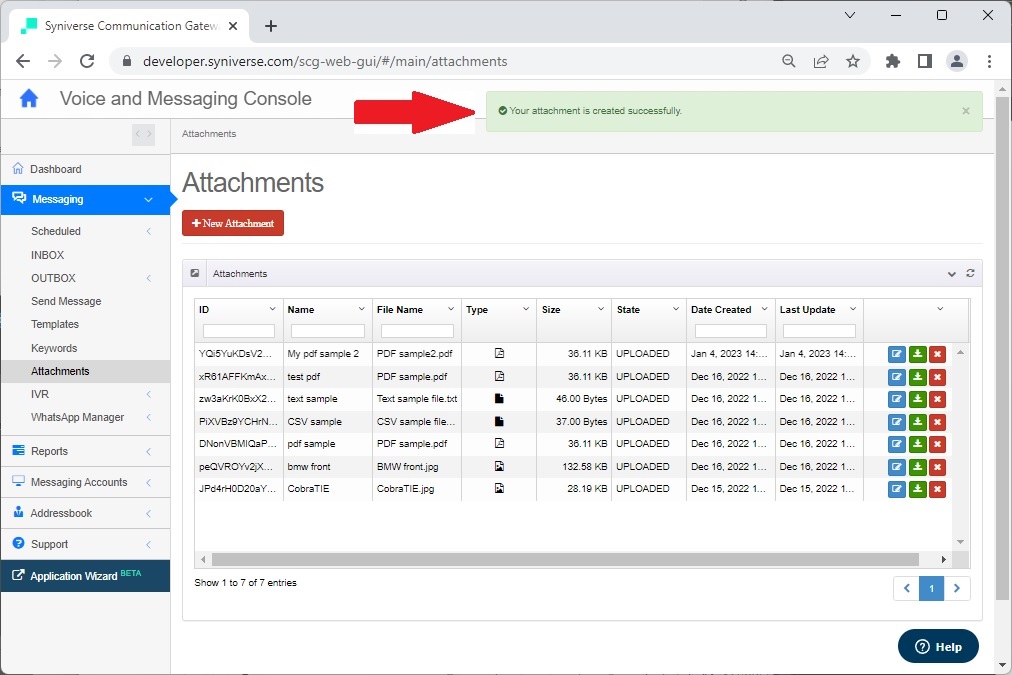Click the ID filter input field
Image resolution: width=1012 pixels, height=675 pixels.
click(x=239, y=331)
